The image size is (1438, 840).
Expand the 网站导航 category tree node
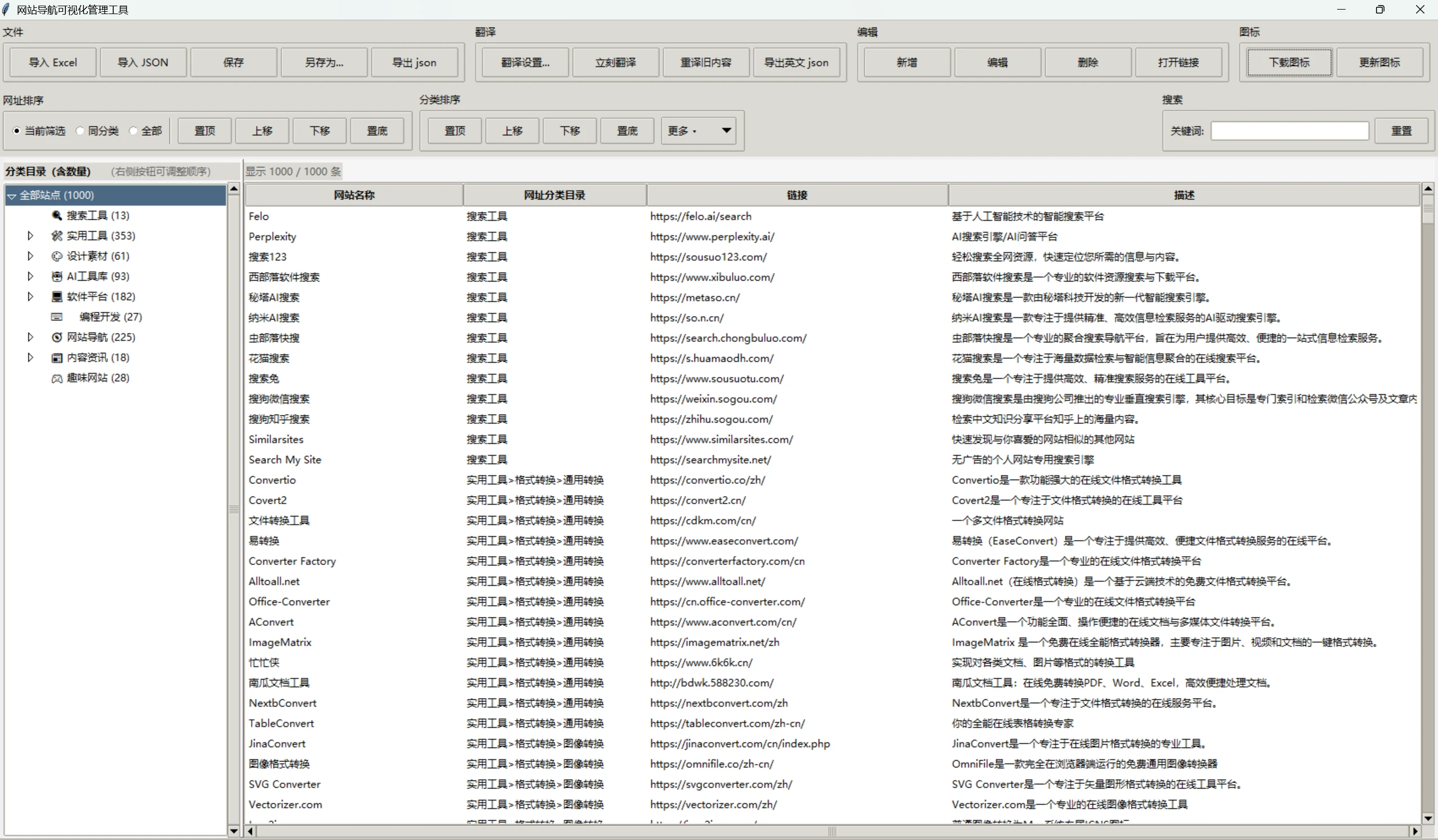[30, 337]
